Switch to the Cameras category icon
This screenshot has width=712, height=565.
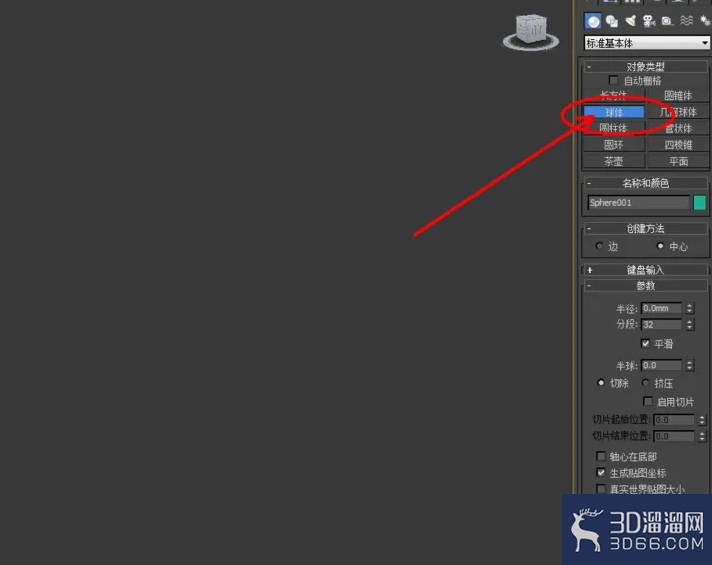649,21
